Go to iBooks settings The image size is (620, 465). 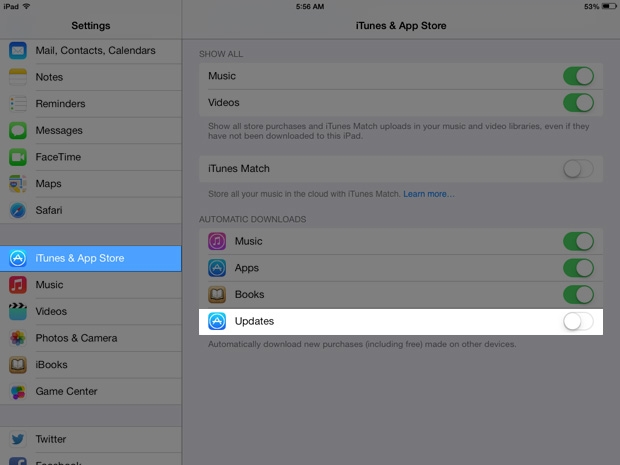[91, 365]
